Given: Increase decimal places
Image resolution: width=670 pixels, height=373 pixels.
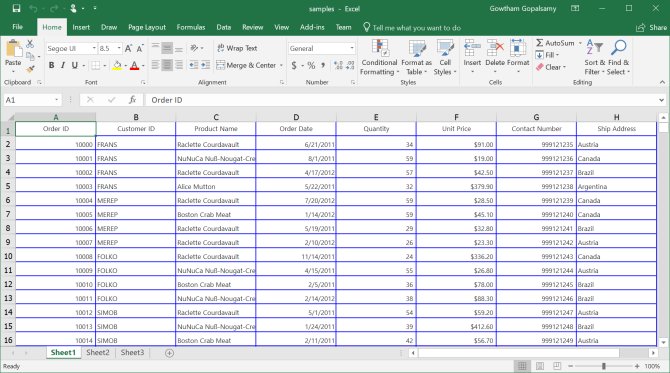Looking at the screenshot, I should (x=338, y=65).
